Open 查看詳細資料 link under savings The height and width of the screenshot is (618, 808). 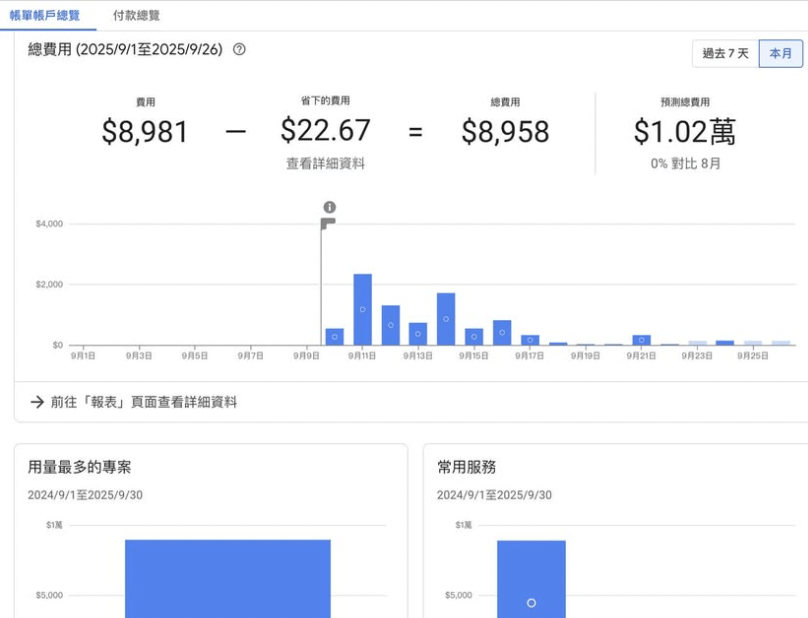coord(326,163)
